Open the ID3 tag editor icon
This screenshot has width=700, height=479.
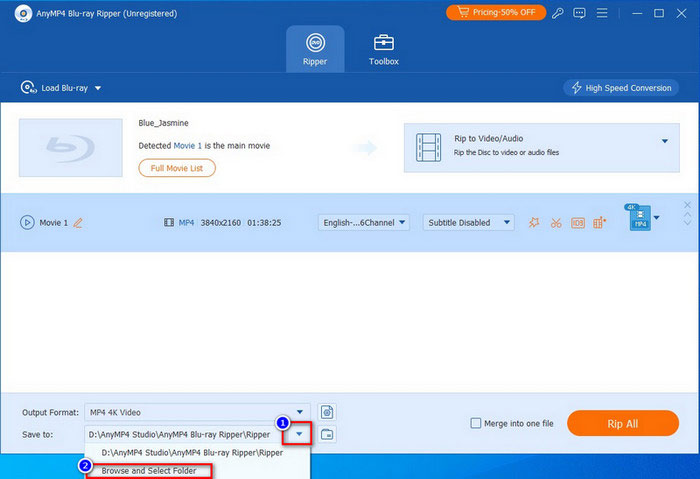[x=578, y=222]
